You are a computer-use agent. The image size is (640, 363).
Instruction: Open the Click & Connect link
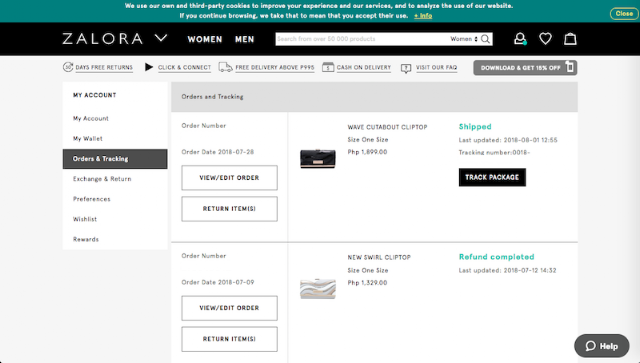click(x=184, y=68)
